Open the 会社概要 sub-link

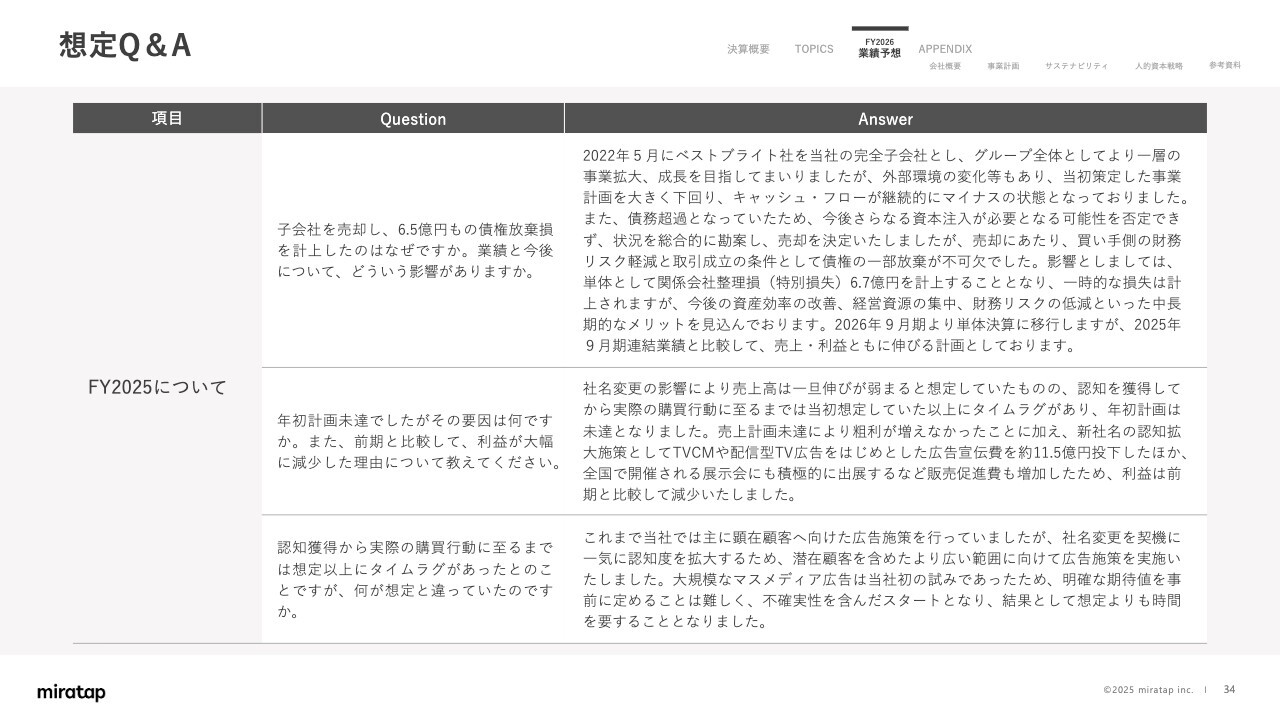pyautogui.click(x=944, y=66)
